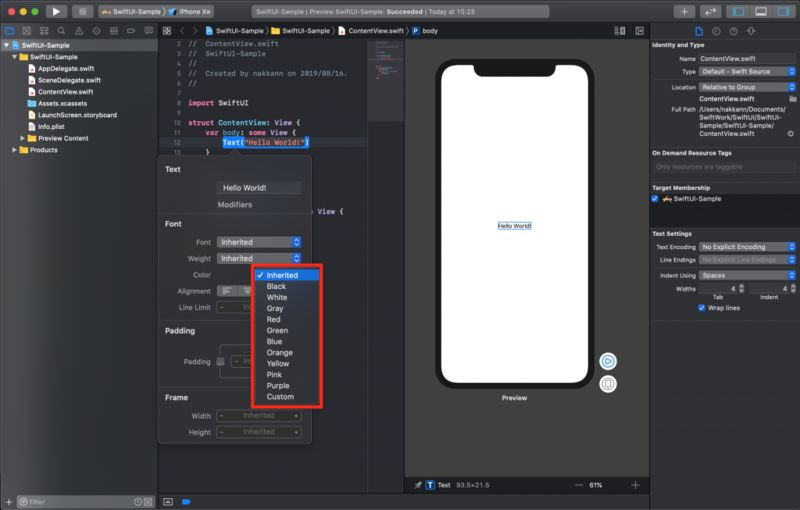Image resolution: width=800 pixels, height=510 pixels.
Task: Open the Debug navigator
Action: click(x=114, y=31)
